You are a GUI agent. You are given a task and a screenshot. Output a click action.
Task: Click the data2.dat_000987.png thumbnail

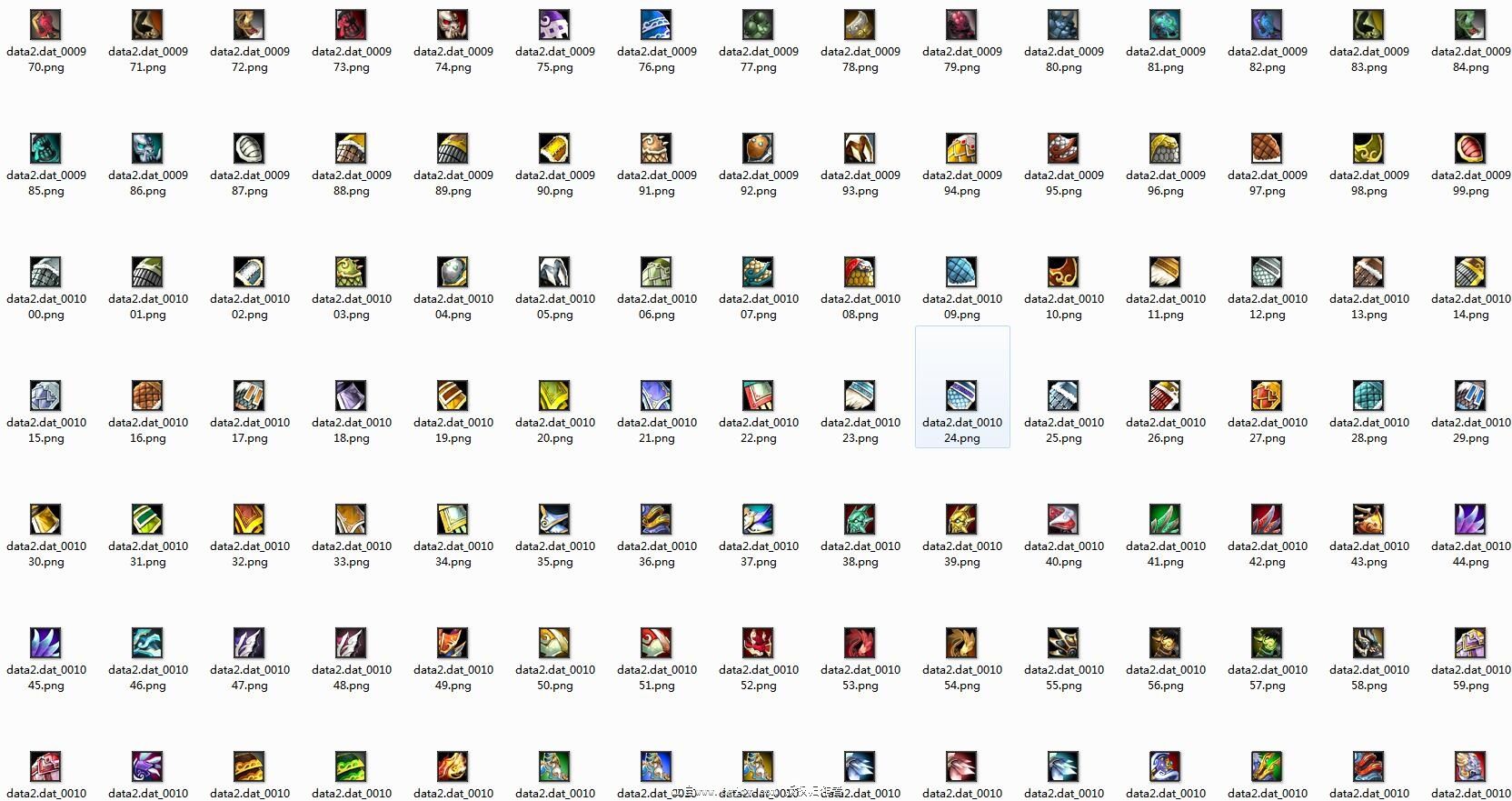249,148
